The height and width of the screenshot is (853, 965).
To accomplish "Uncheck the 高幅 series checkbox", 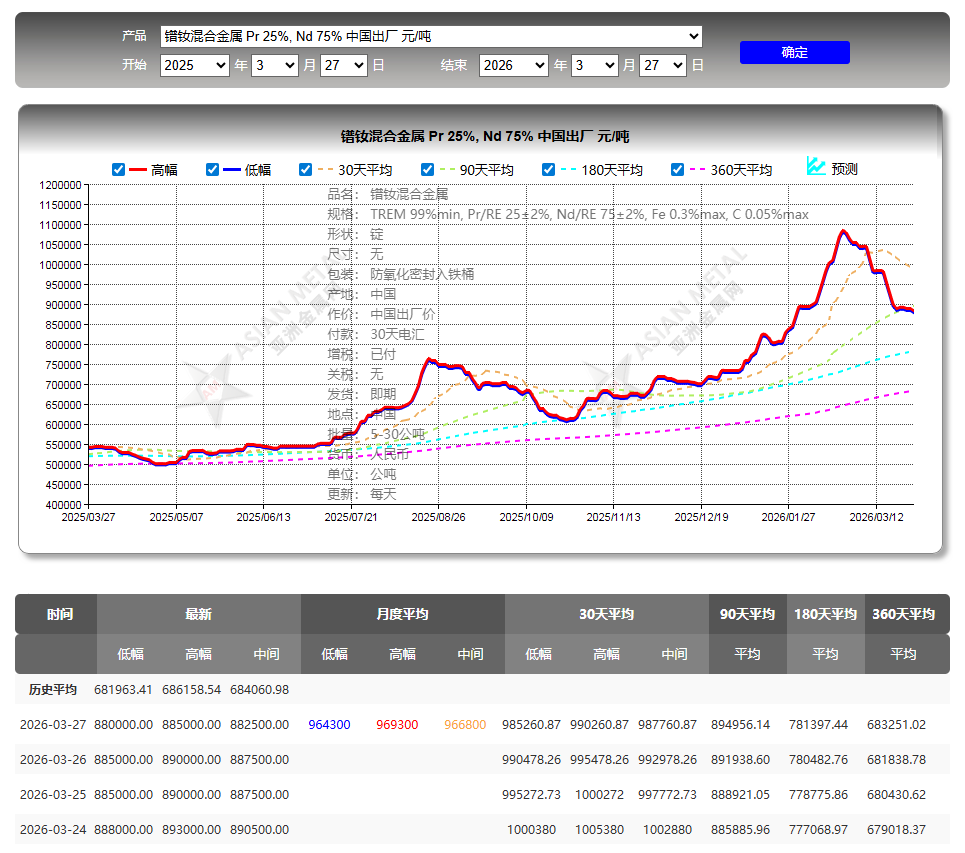I will (x=119, y=170).
